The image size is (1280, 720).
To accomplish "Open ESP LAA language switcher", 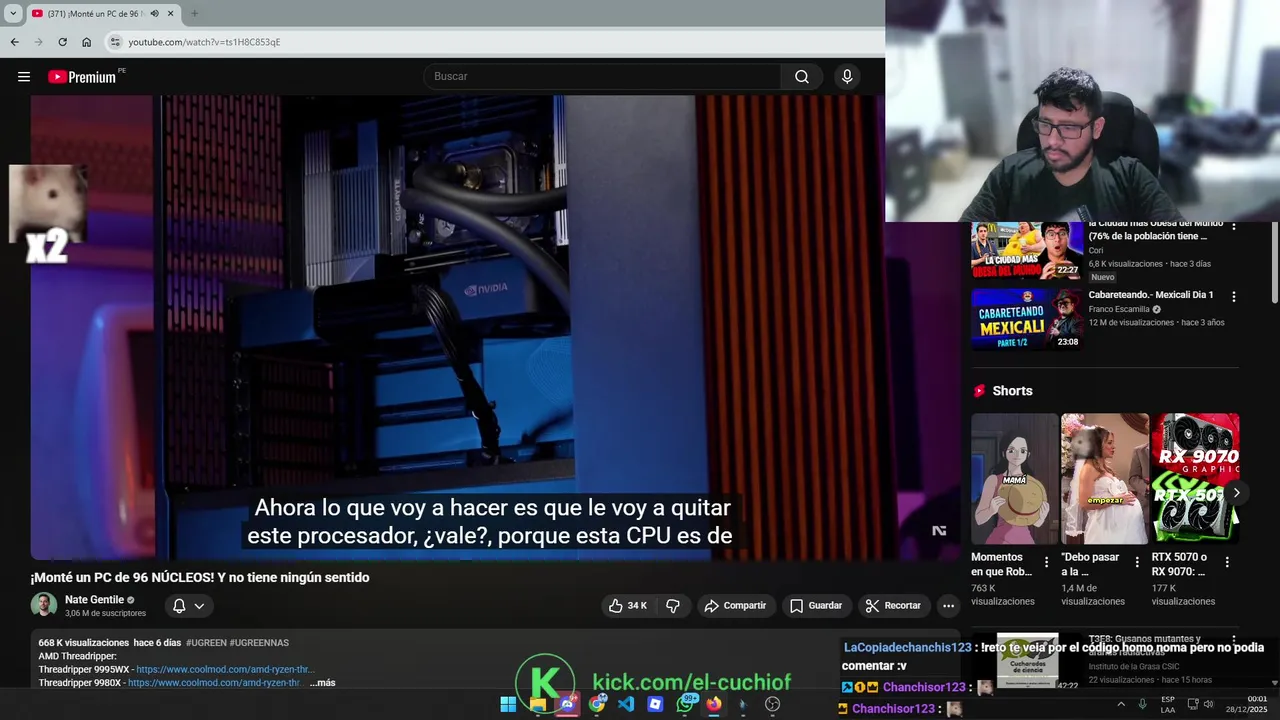I will pos(1168,704).
